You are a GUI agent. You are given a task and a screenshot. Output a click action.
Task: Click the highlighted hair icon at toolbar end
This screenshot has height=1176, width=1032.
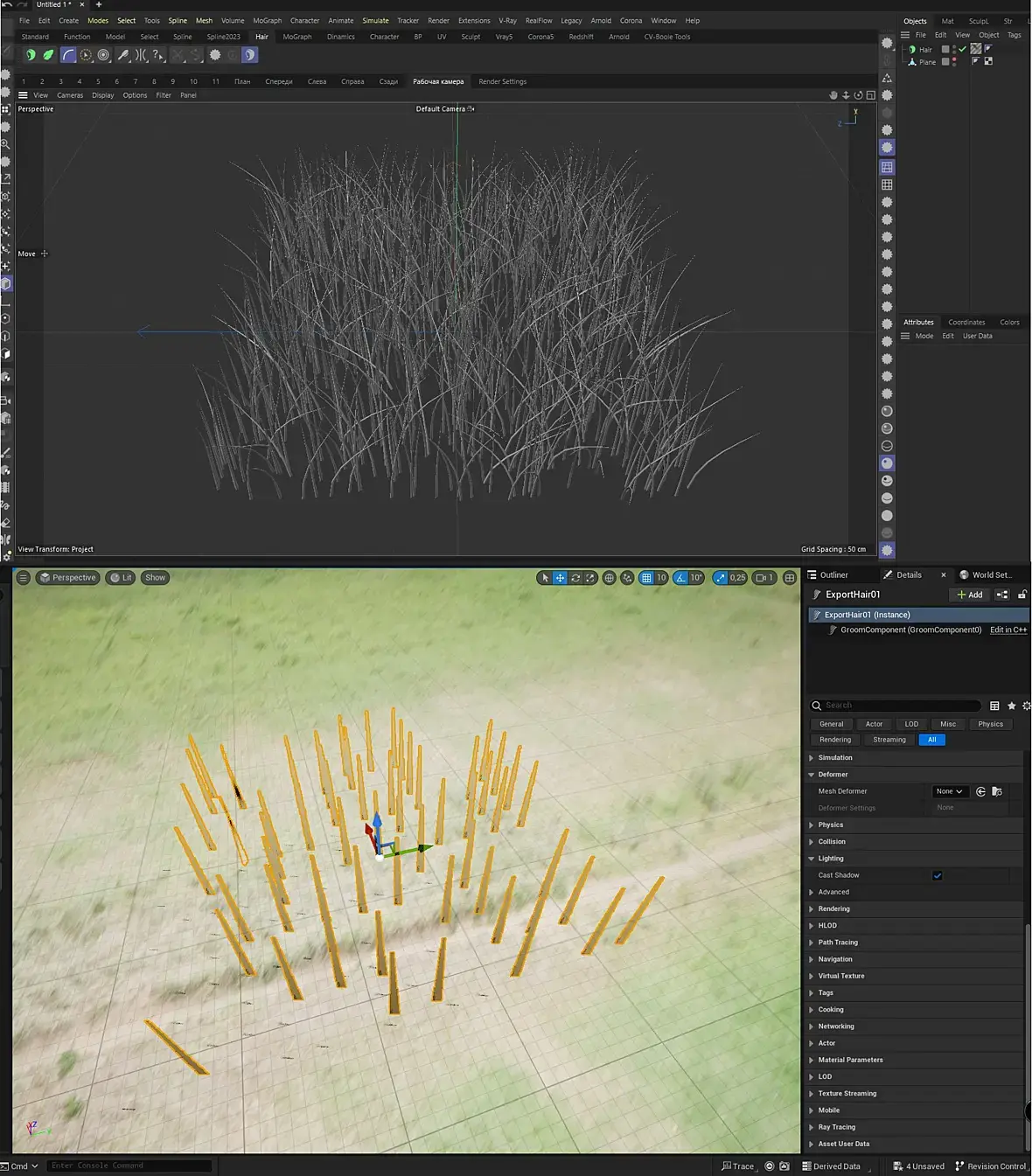click(x=249, y=55)
